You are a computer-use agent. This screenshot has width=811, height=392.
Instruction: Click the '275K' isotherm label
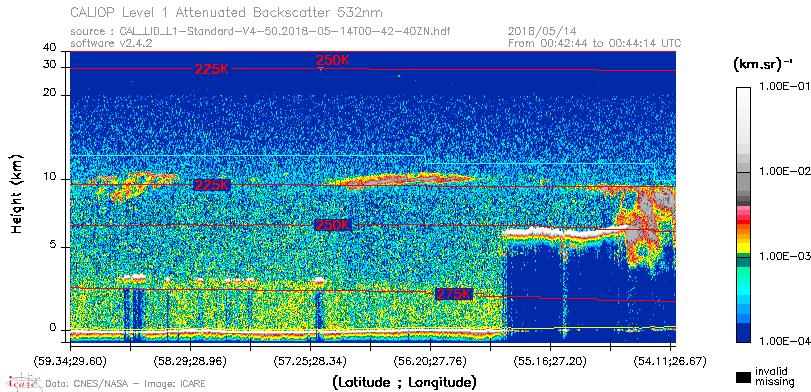(x=454, y=294)
